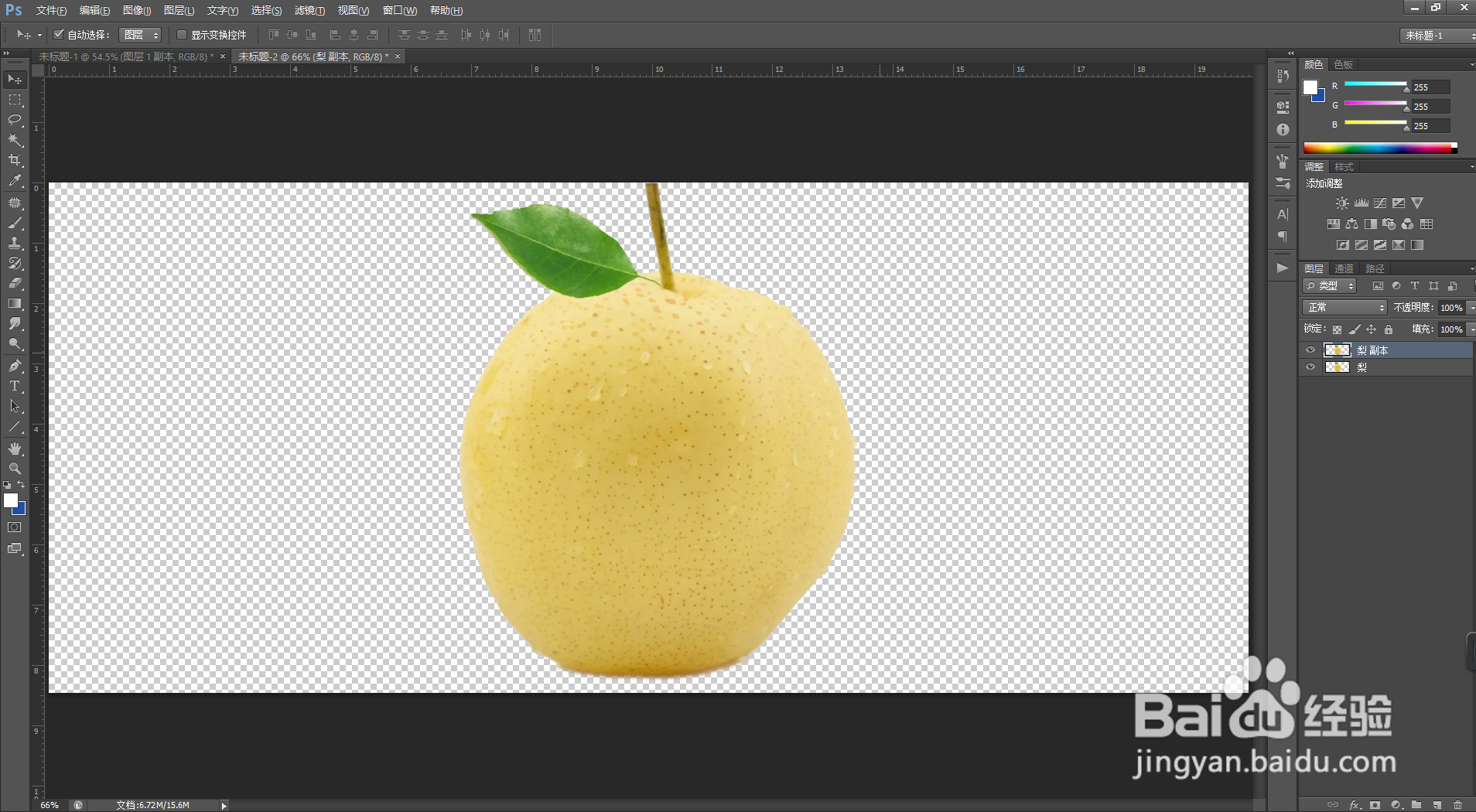Image resolution: width=1476 pixels, height=812 pixels.
Task: Click the fx layer style icon
Action: tap(1355, 805)
